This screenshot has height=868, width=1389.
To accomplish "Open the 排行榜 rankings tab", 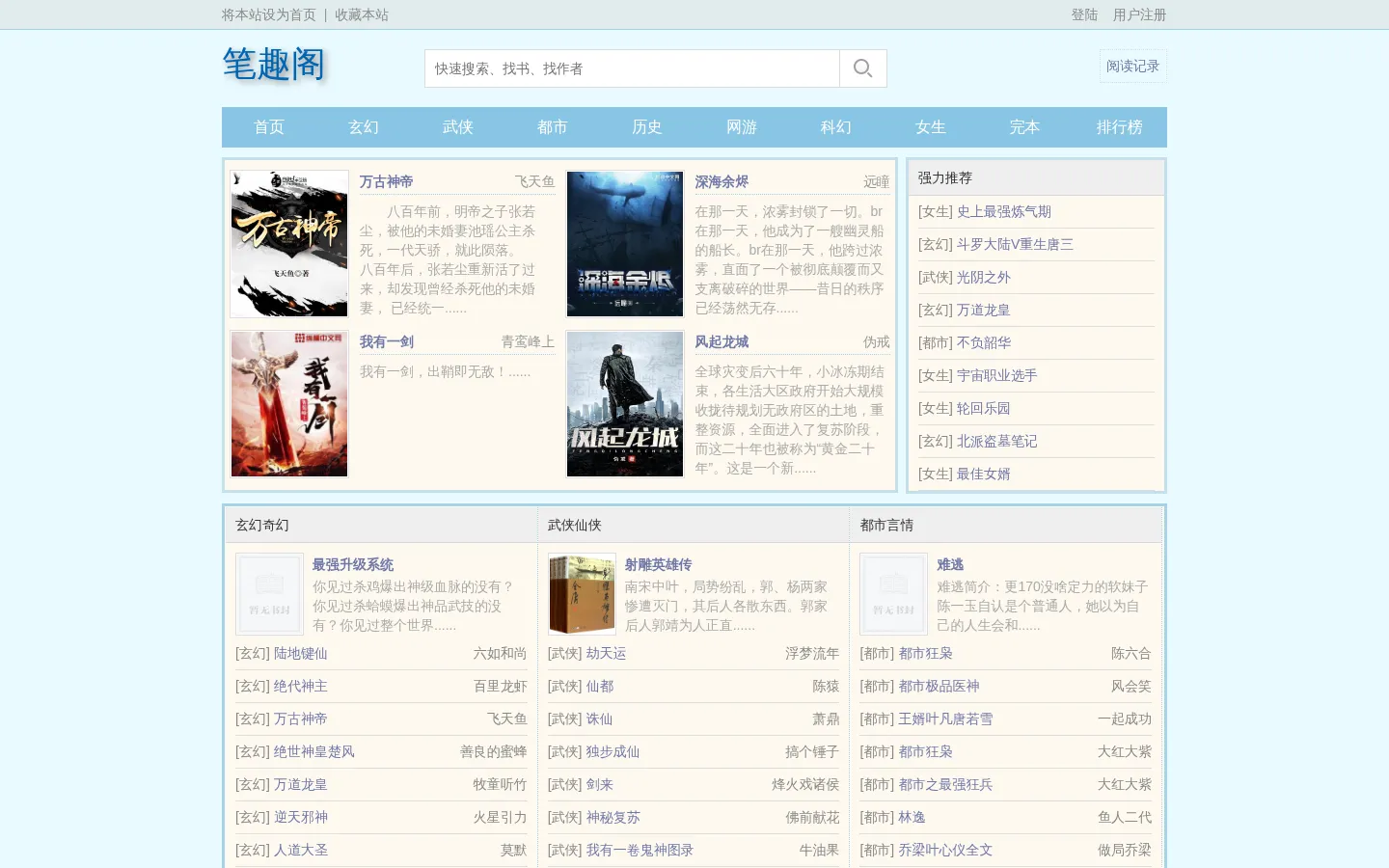I will [x=1120, y=127].
